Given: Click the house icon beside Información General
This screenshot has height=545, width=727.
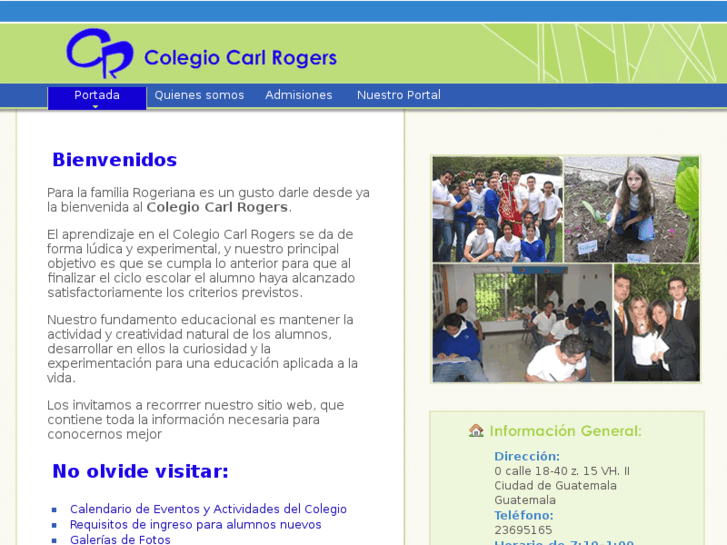Looking at the screenshot, I should click(476, 430).
